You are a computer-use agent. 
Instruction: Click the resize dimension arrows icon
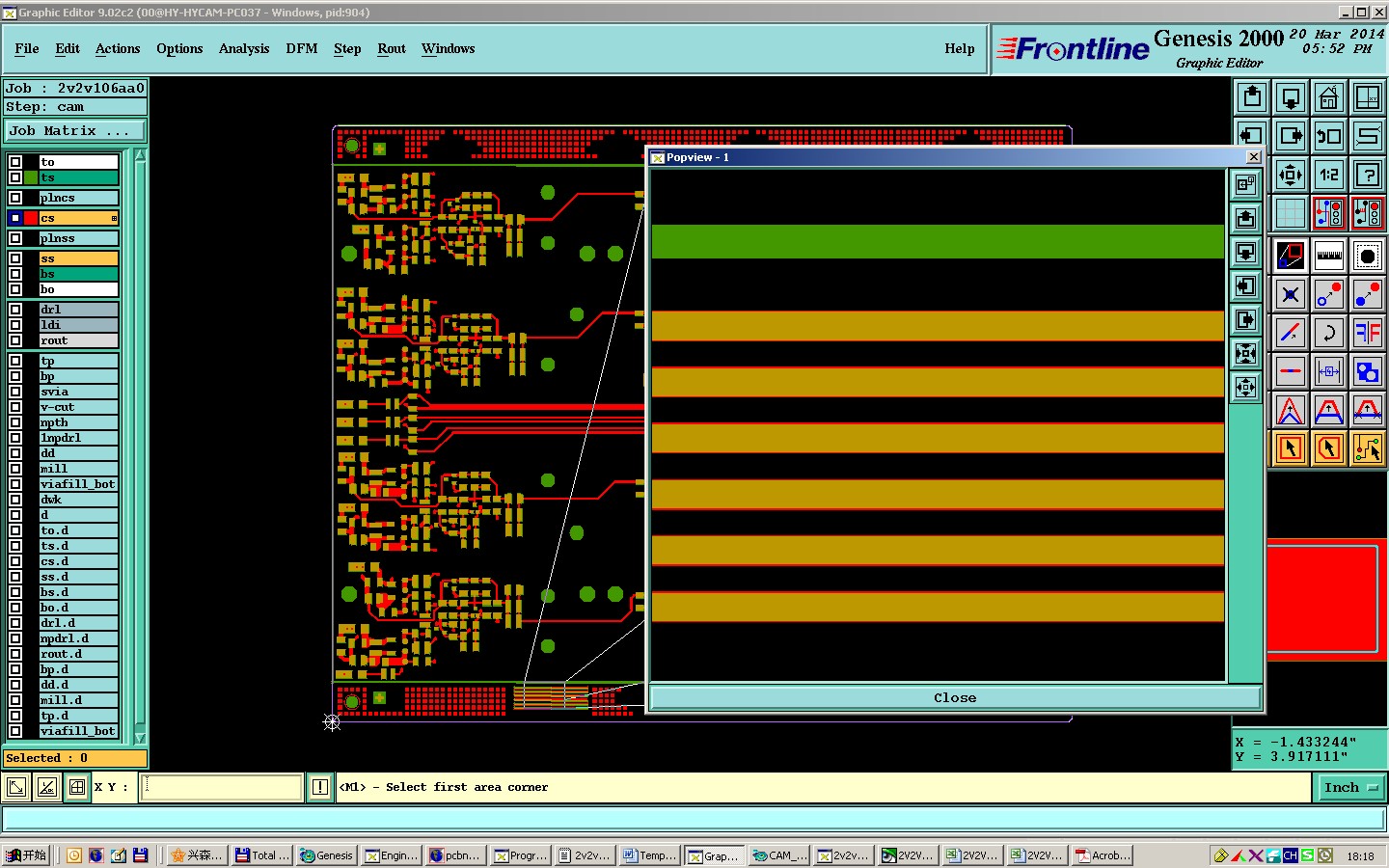[x=1329, y=371]
